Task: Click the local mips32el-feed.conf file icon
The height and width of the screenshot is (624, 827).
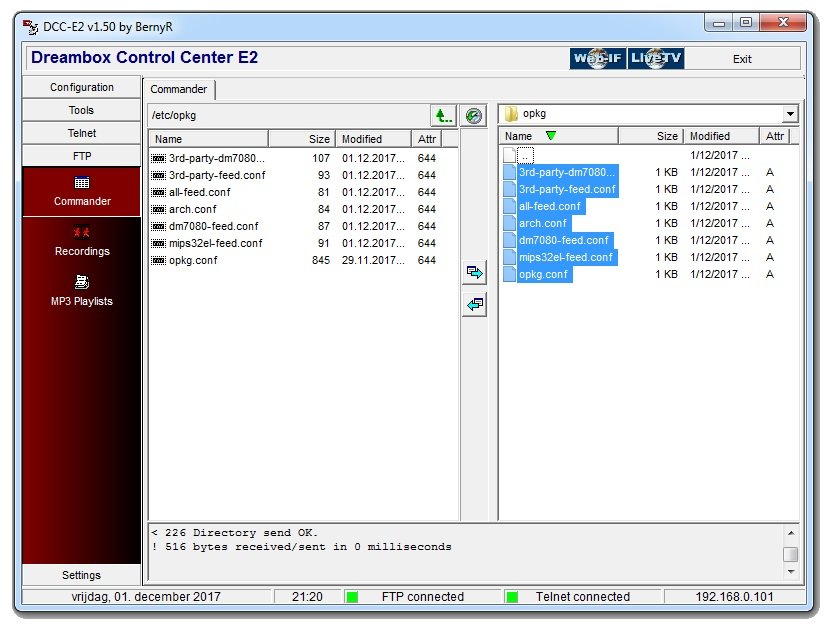Action: (509, 257)
